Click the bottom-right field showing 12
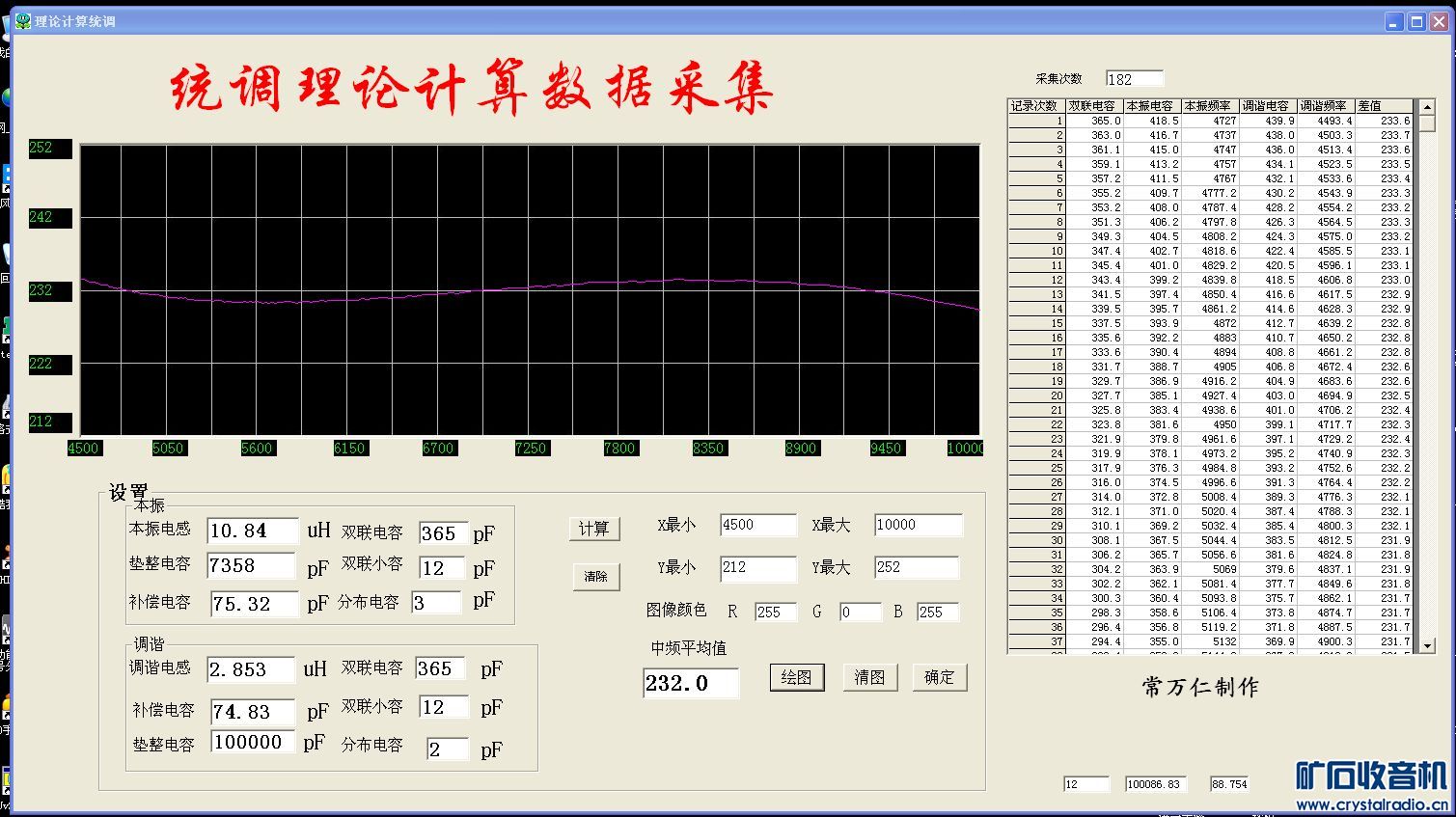Viewport: 1456px width, 817px height. point(1086,784)
